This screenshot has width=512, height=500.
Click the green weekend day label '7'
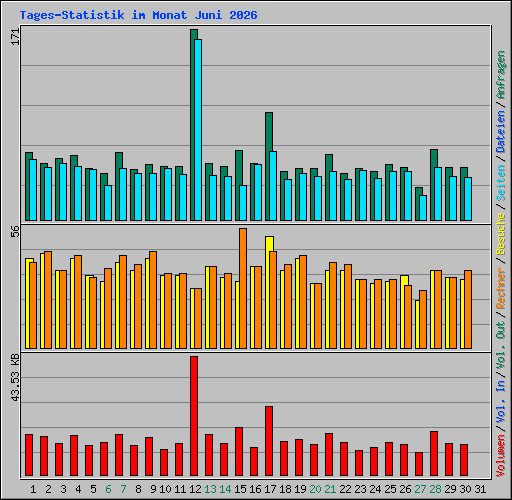[x=123, y=489]
